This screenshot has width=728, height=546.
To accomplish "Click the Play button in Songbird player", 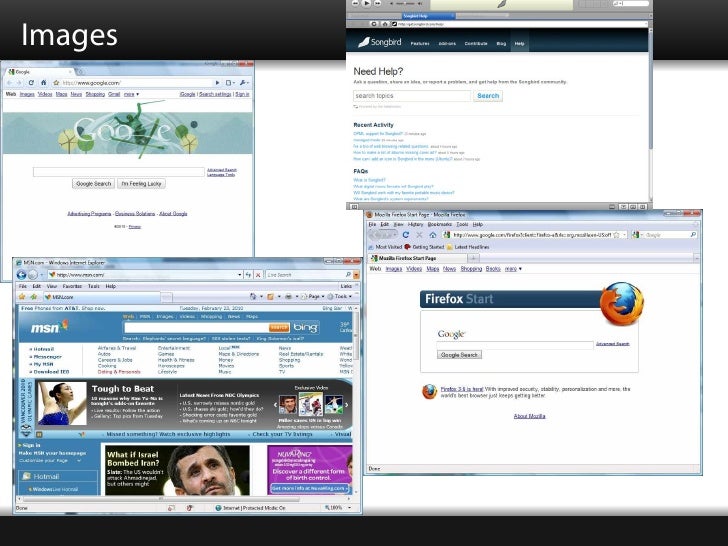I will [366, 3].
